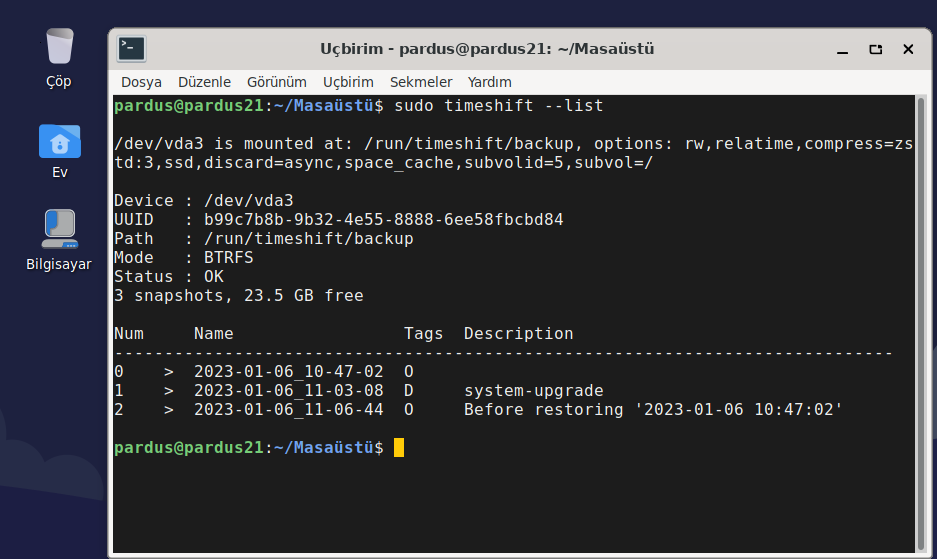Maximize the Uçbirim terminal window
Viewport: 937px width, 559px height.
pos(875,50)
